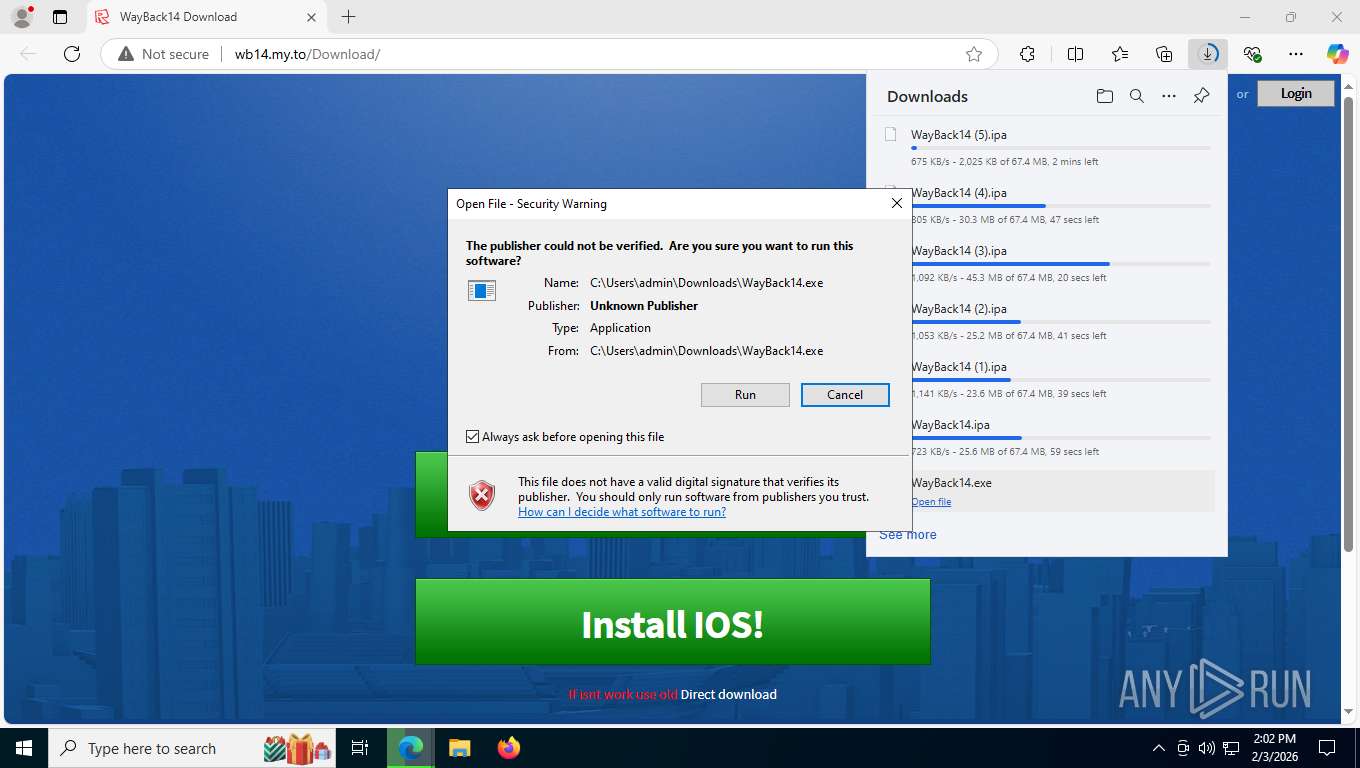1360x768 pixels.
Task: Open More options in Downloads panel
Action: (x=1169, y=96)
